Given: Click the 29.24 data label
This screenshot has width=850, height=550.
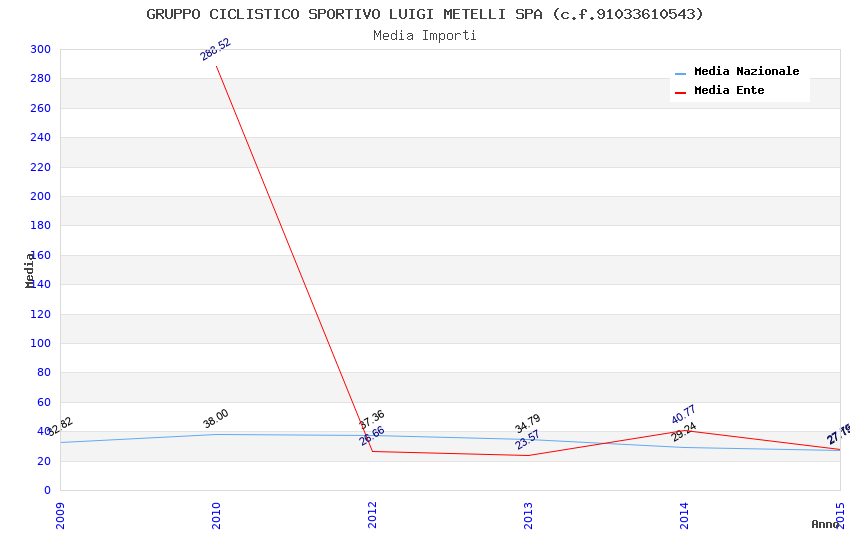Looking at the screenshot, I should tap(684, 432).
